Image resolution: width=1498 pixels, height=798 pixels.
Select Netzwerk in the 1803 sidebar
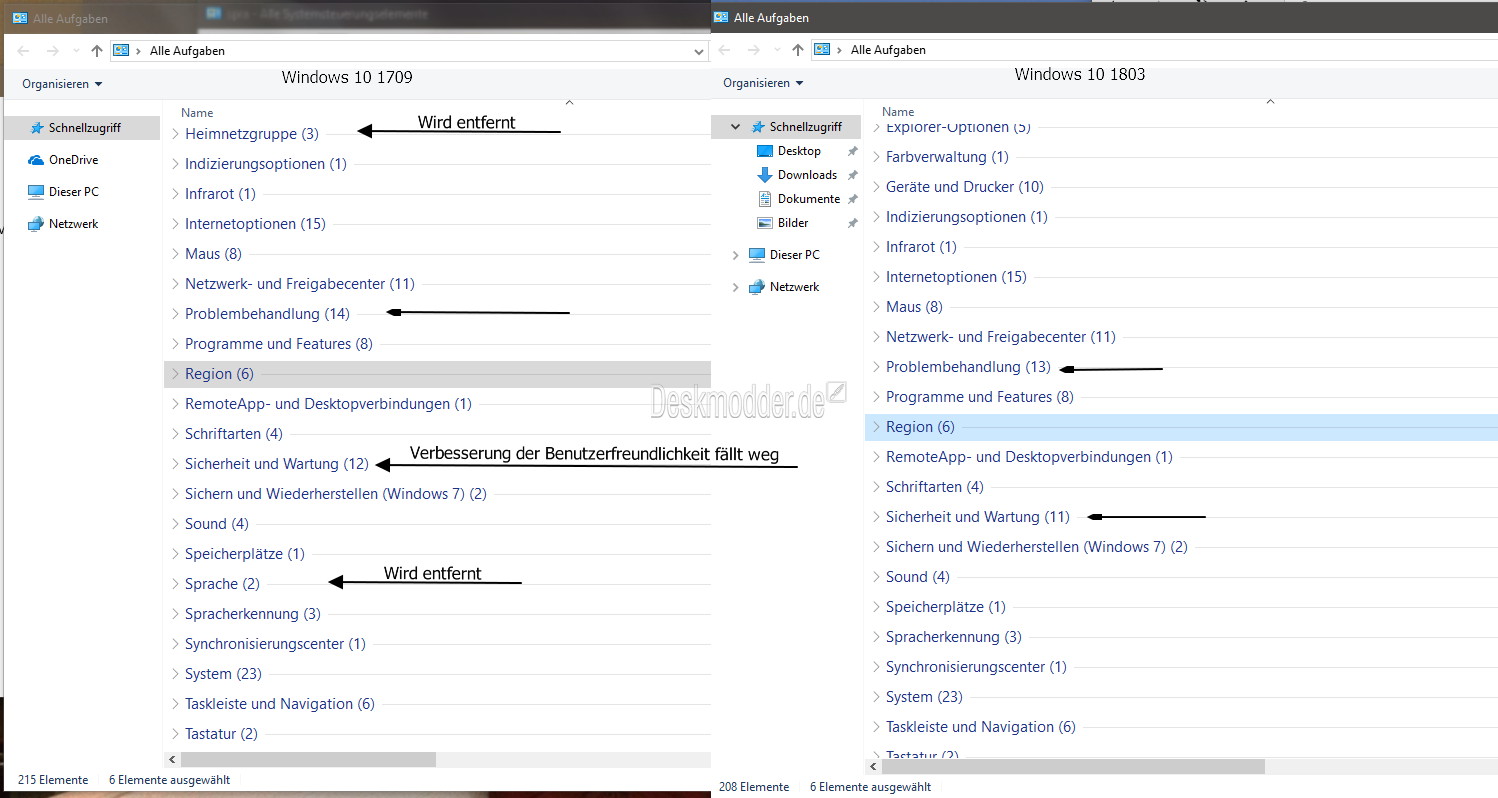(x=784, y=287)
